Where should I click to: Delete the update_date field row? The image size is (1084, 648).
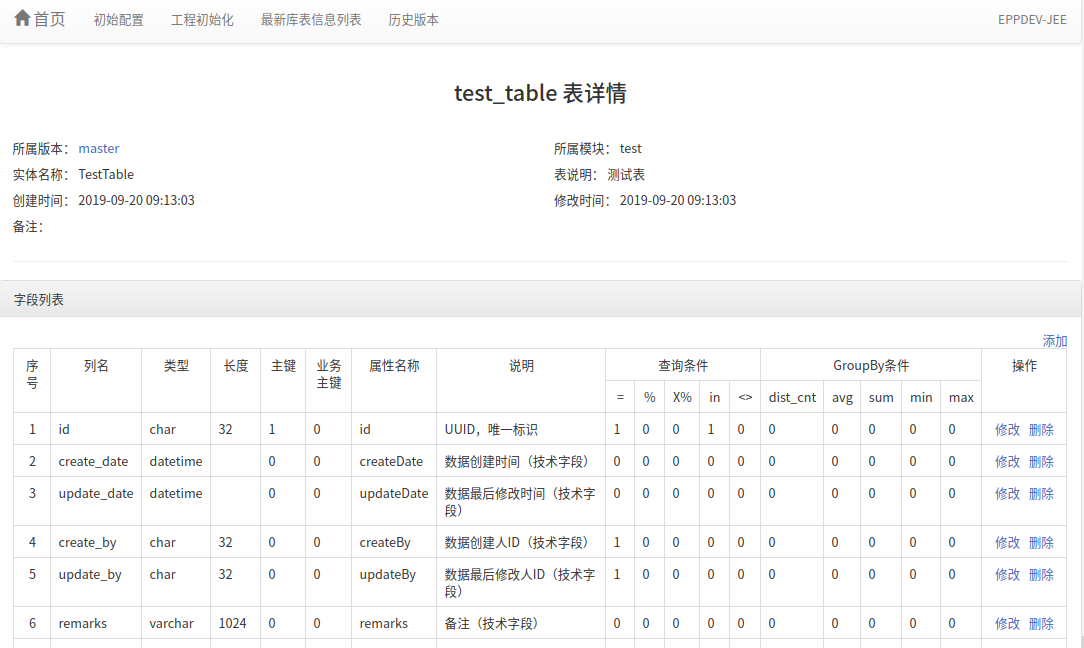1041,494
